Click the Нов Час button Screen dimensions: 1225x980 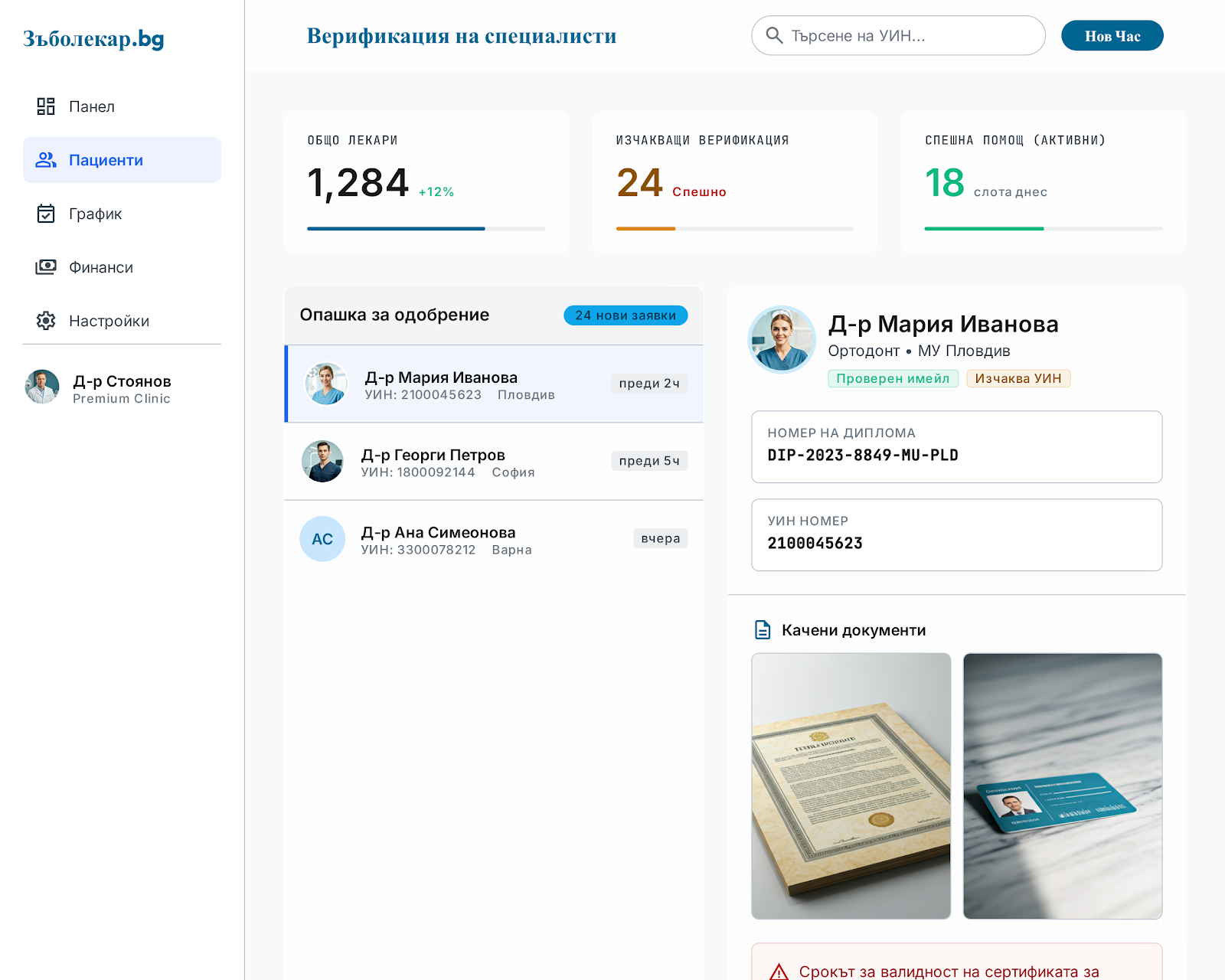[1112, 36]
